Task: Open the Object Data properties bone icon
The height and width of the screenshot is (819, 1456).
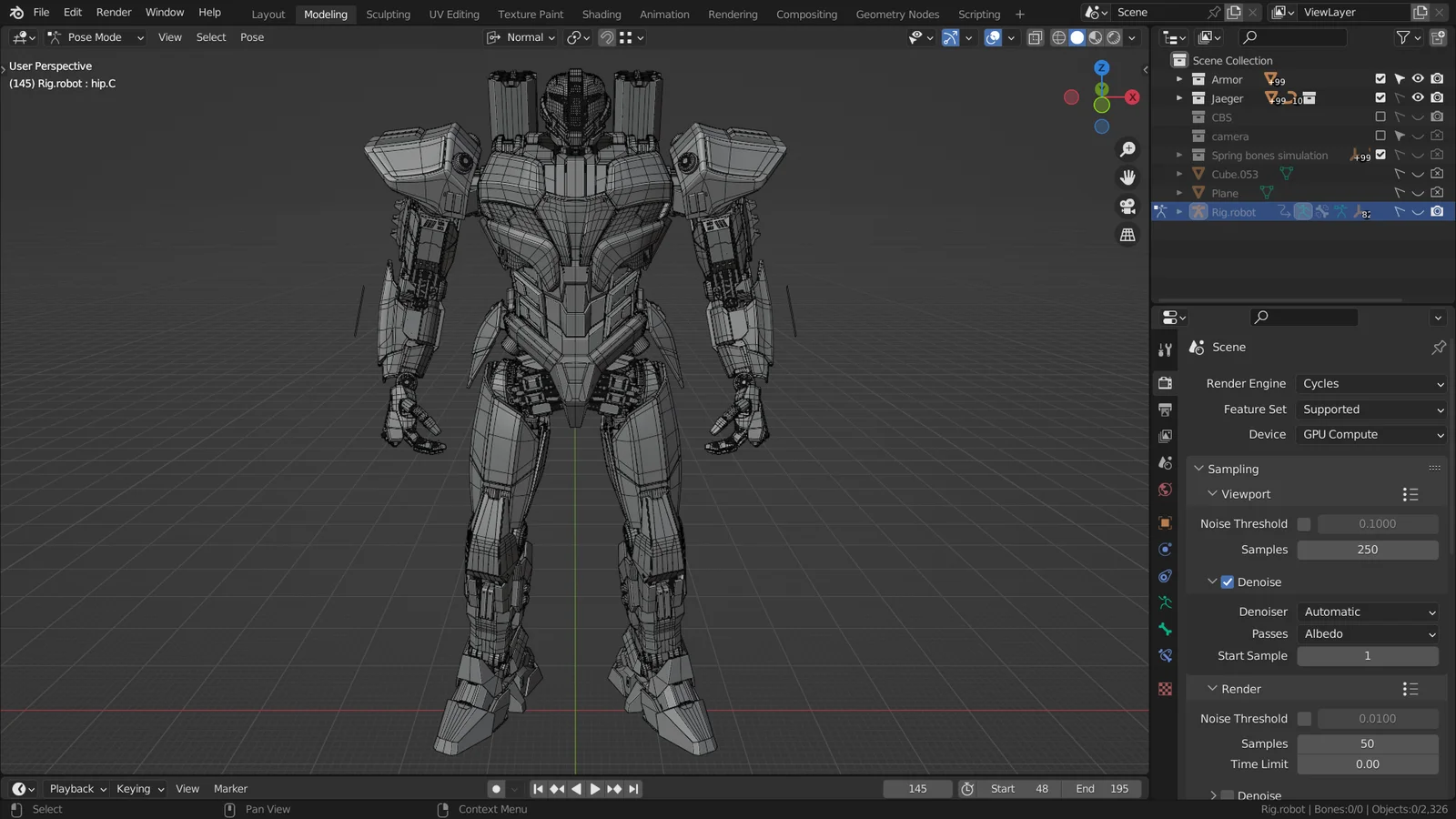Action: coord(1165,628)
